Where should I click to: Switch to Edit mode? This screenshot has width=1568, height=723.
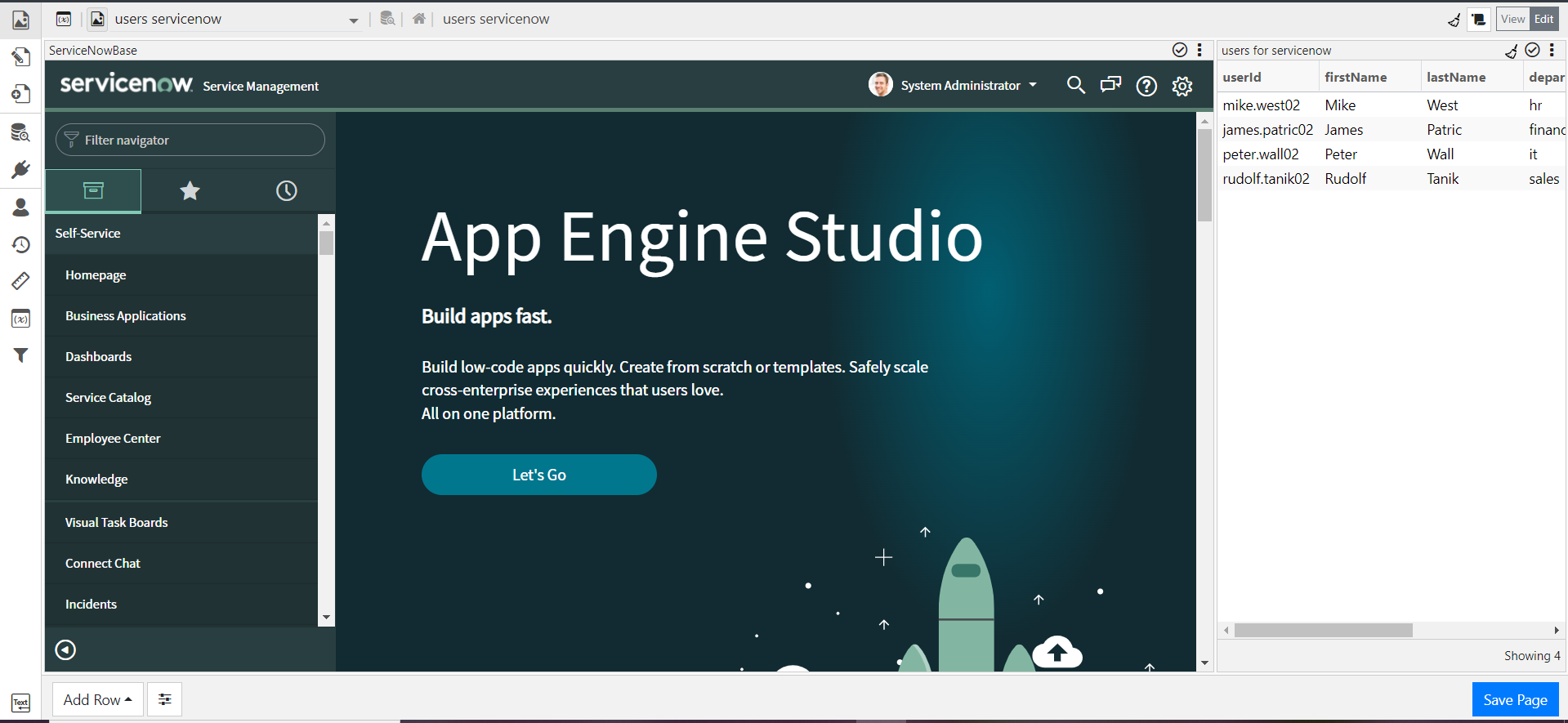coord(1543,19)
